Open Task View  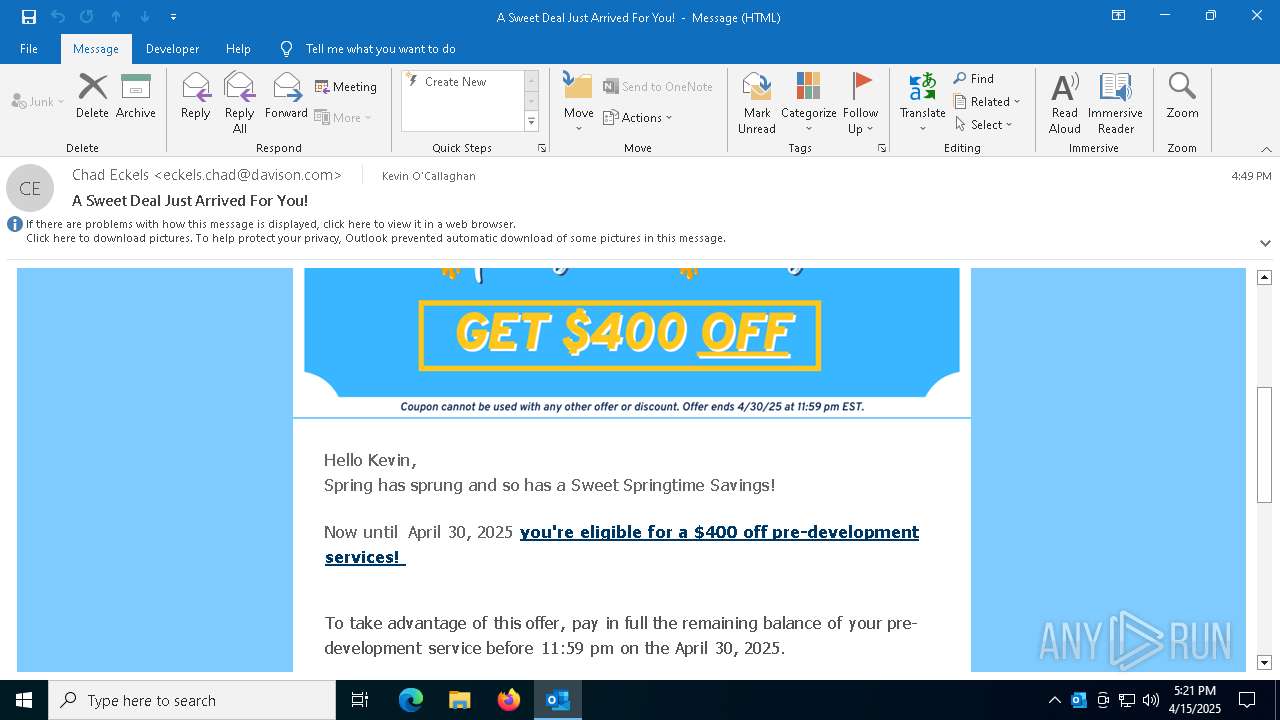360,700
